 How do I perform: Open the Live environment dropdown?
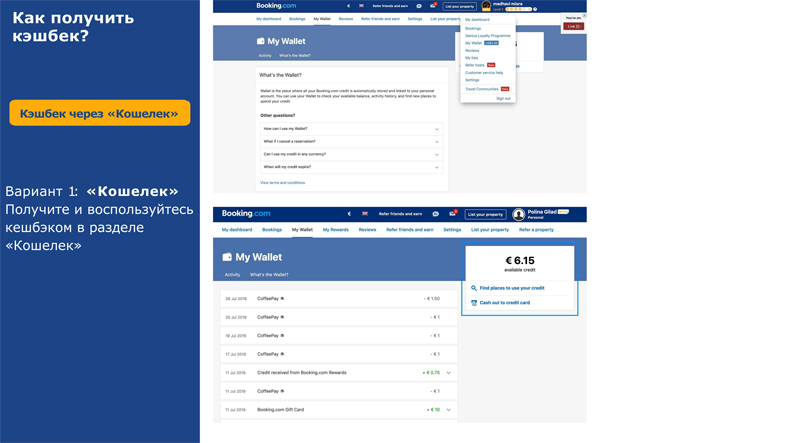click(x=573, y=26)
